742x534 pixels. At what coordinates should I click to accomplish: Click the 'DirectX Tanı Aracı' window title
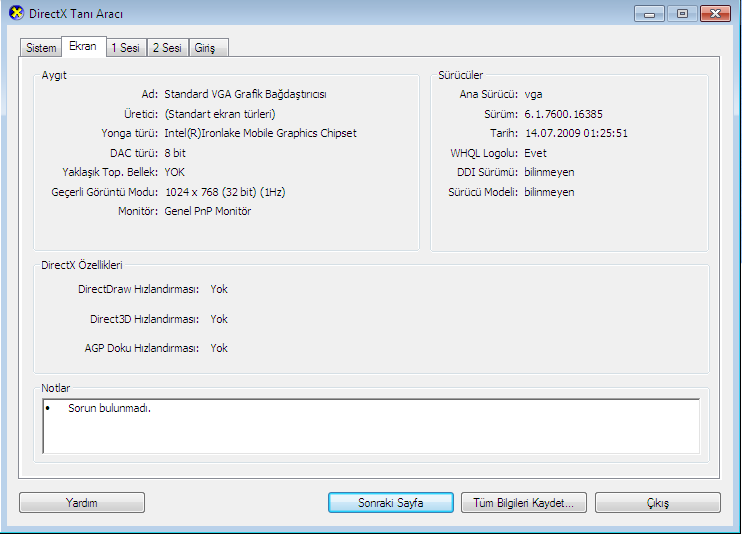click(76, 14)
